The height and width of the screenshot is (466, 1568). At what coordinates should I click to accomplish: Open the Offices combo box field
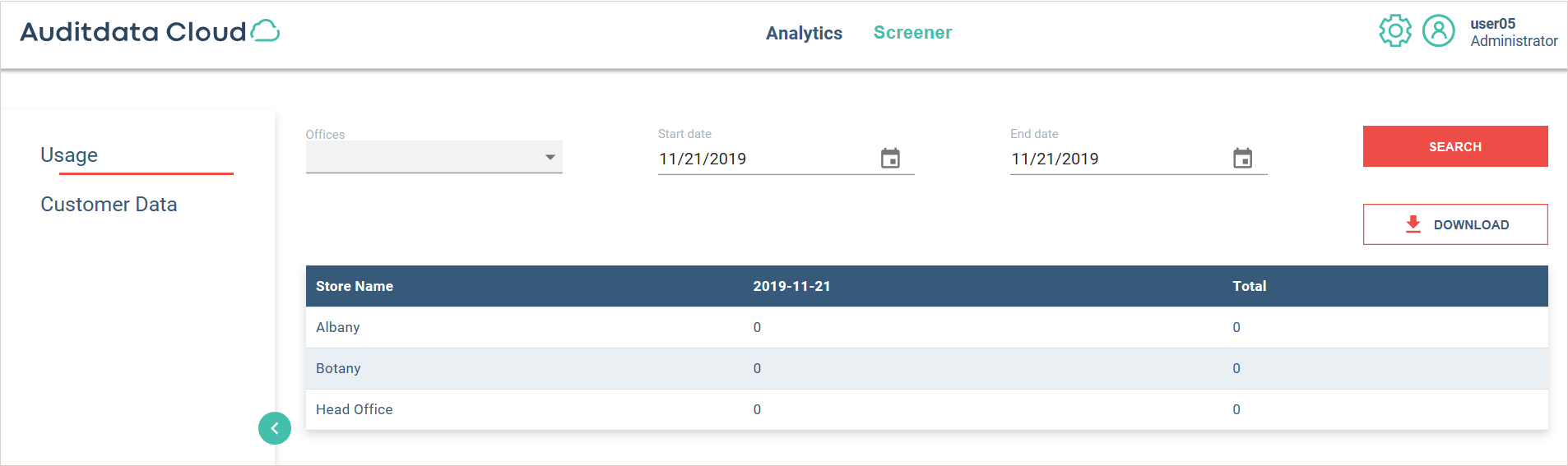[434, 157]
